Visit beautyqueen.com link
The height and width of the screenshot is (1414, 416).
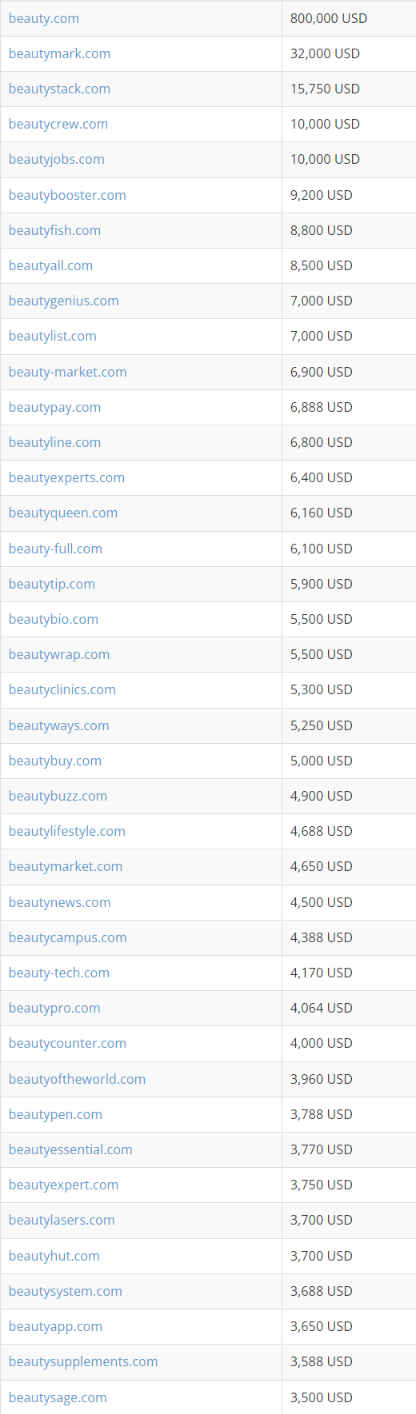click(63, 513)
